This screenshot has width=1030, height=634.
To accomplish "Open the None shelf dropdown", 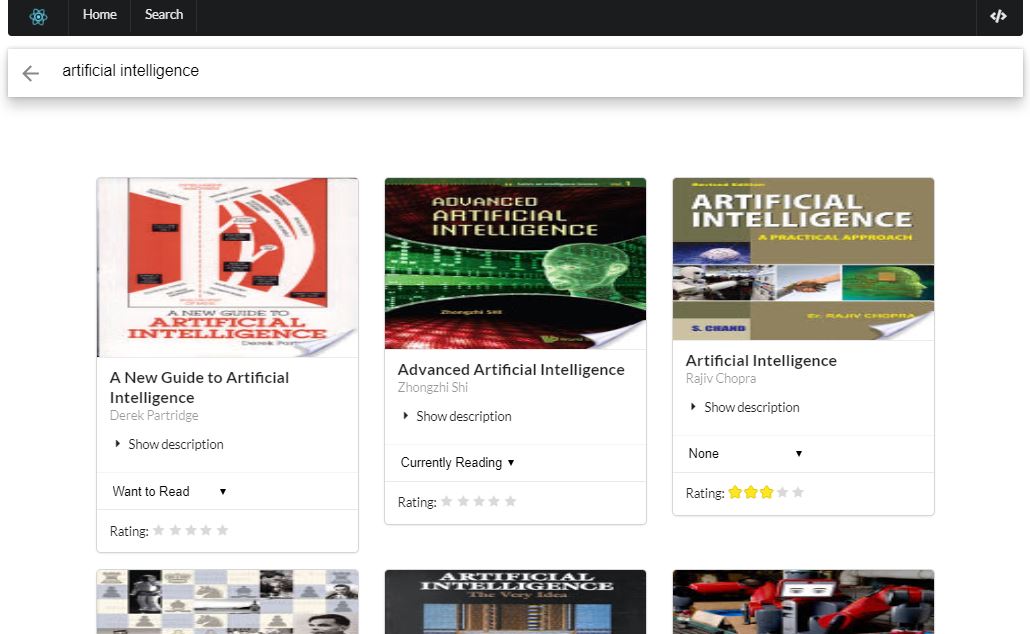I will (x=746, y=453).
